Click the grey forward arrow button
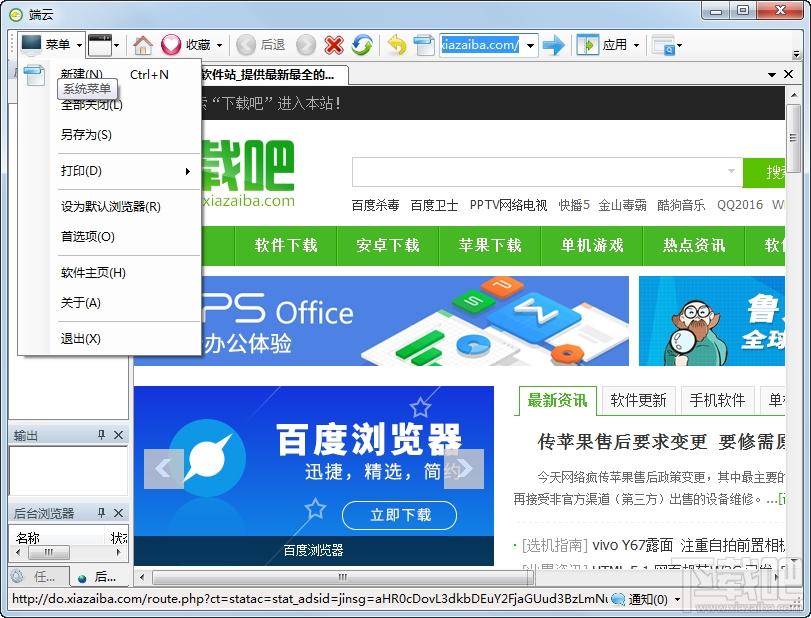 pos(306,45)
